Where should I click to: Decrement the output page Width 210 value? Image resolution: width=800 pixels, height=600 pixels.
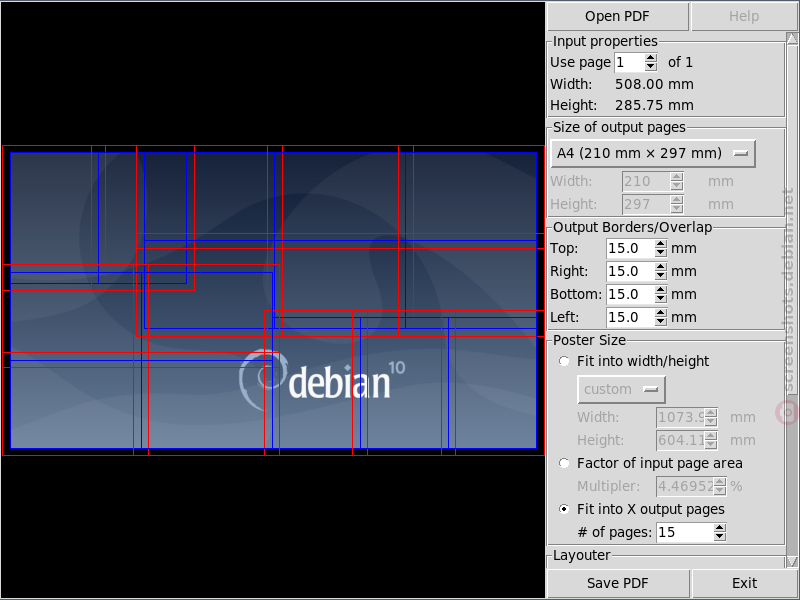pyautogui.click(x=677, y=186)
